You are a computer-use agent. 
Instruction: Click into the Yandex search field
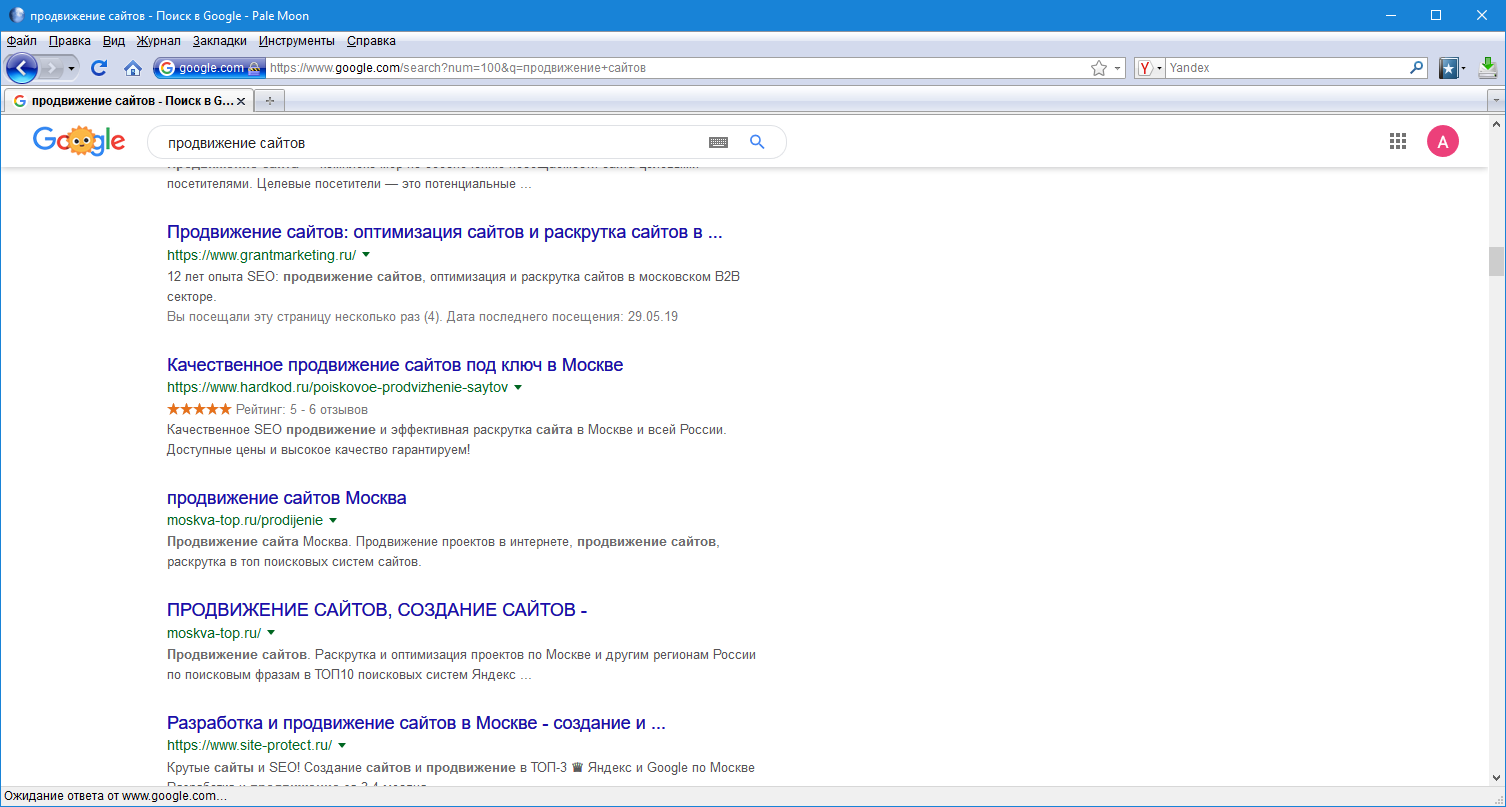(x=1286, y=68)
